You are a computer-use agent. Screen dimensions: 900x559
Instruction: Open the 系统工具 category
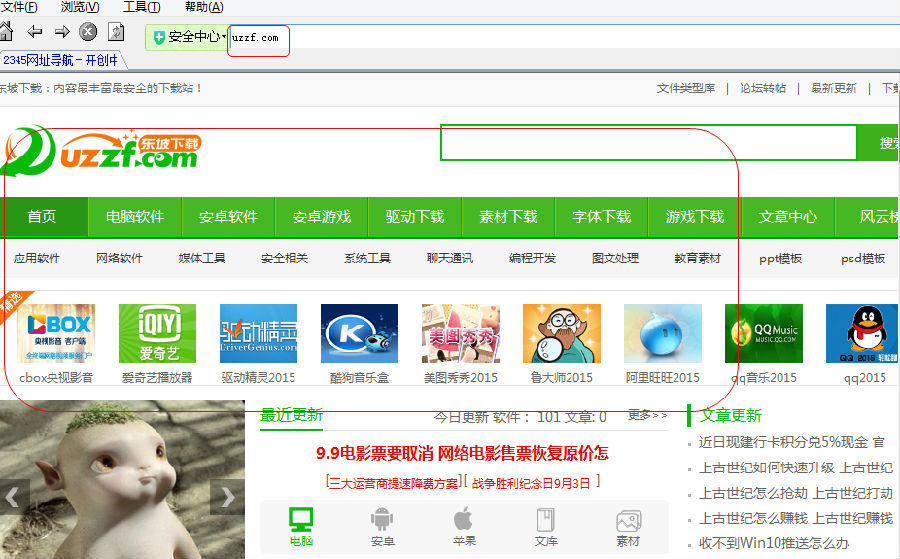tap(367, 258)
